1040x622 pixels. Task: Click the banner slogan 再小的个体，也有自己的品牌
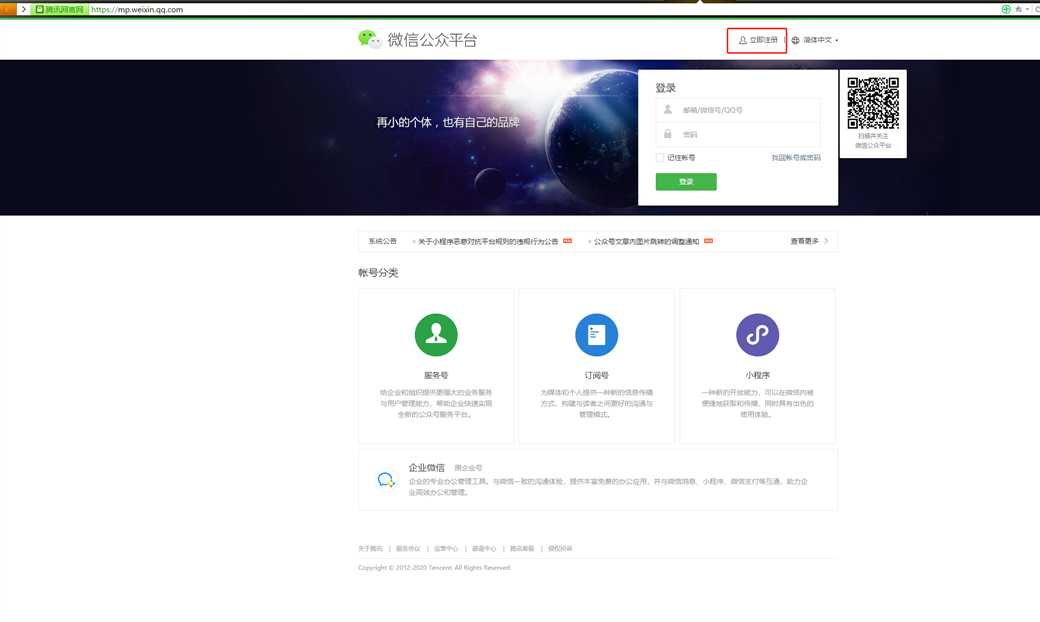pyautogui.click(x=448, y=122)
